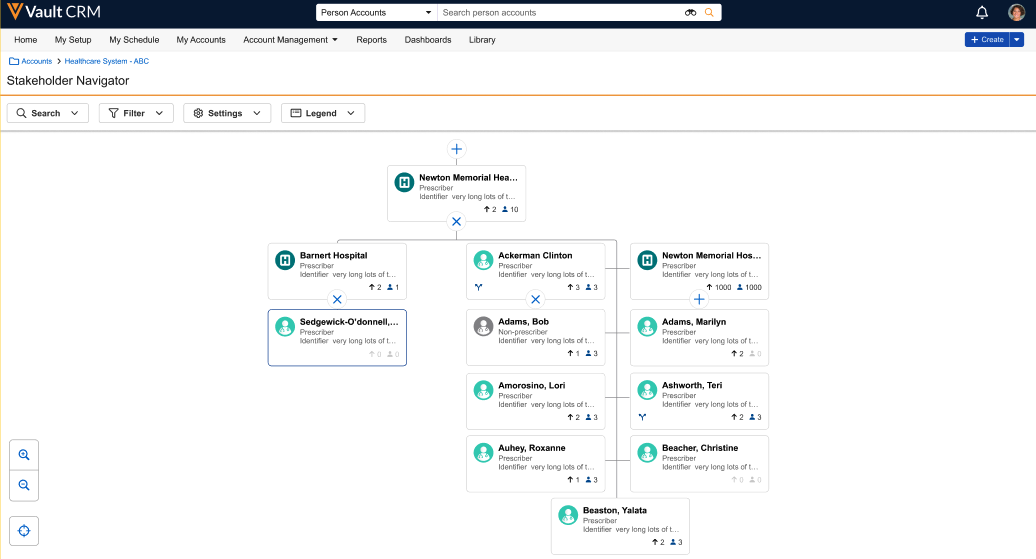
Task: Expand the Legend dropdown
Action: [x=322, y=113]
